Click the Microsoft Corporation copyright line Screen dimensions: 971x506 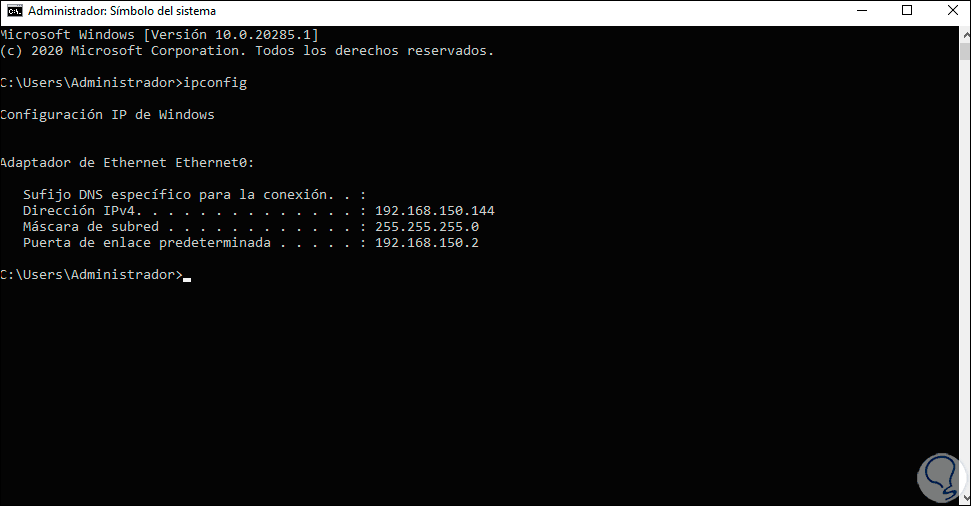pos(247,51)
